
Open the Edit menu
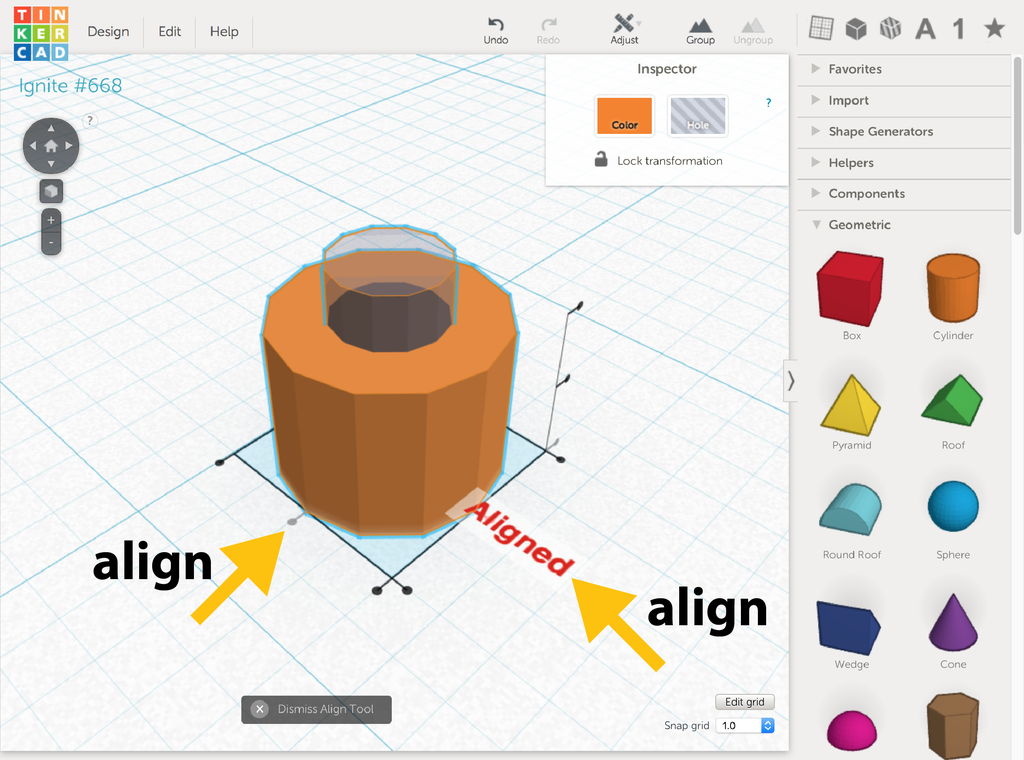coord(170,31)
